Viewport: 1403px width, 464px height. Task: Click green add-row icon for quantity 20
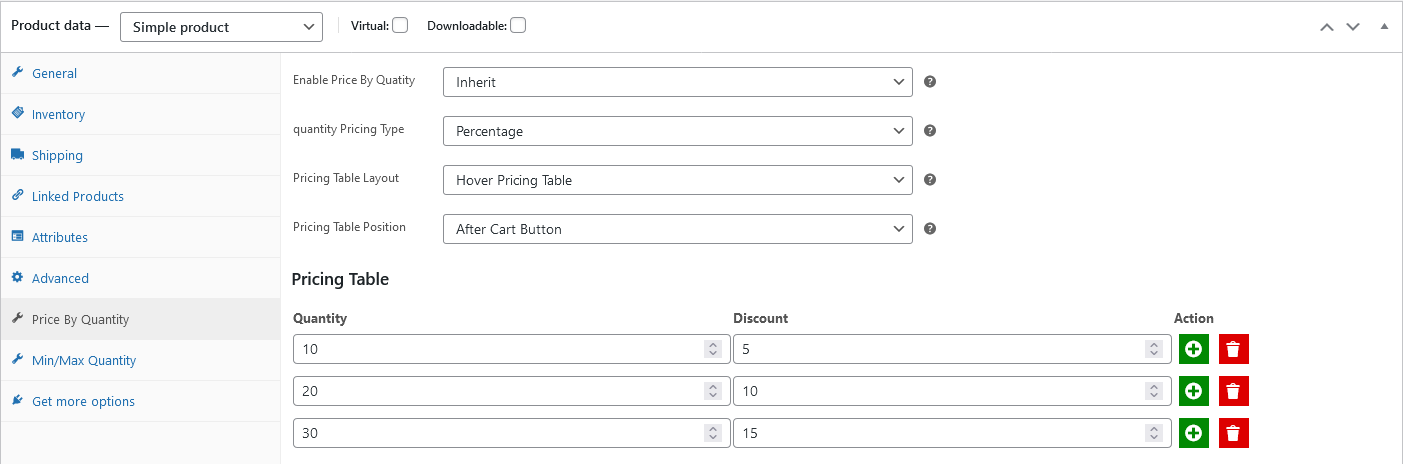click(x=1194, y=391)
